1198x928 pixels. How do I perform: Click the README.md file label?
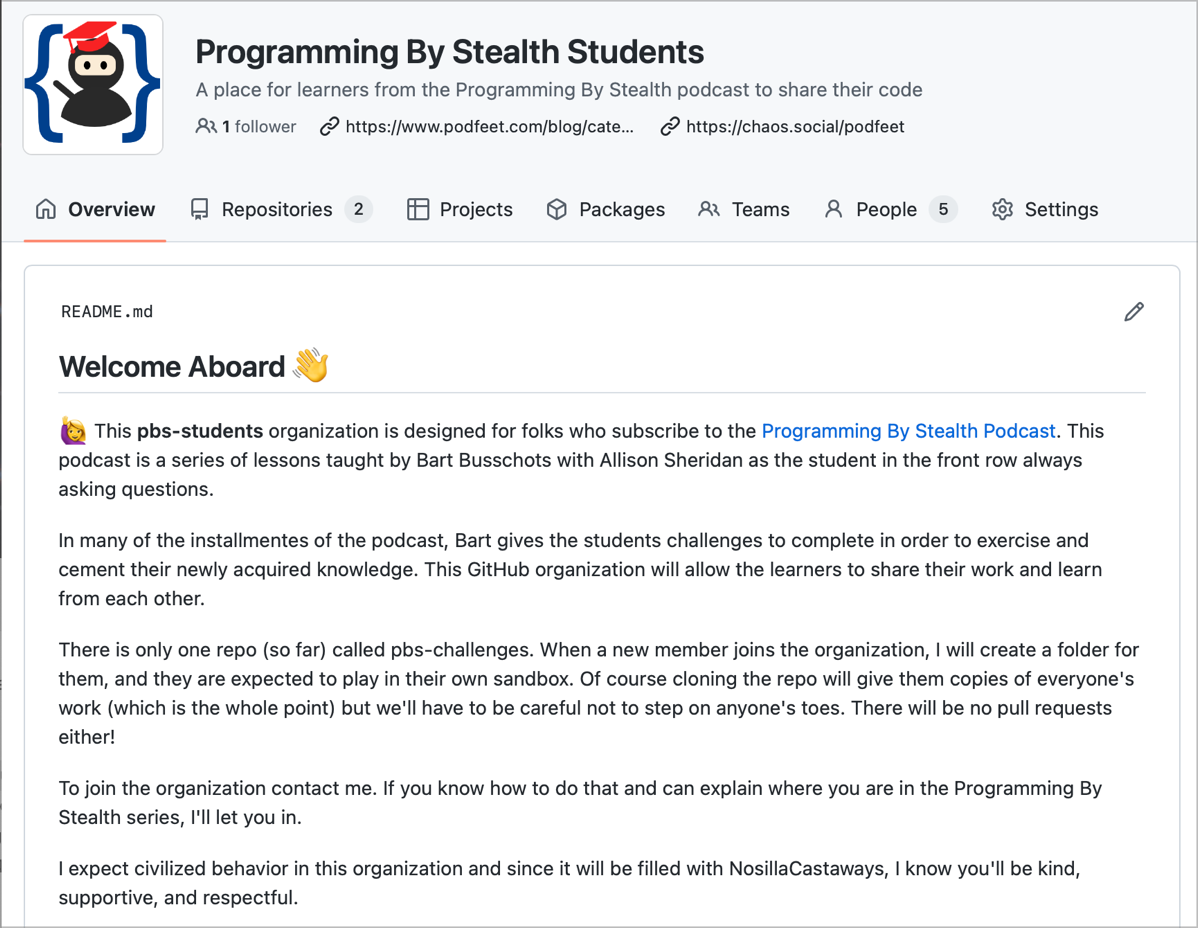pyautogui.click(x=107, y=312)
